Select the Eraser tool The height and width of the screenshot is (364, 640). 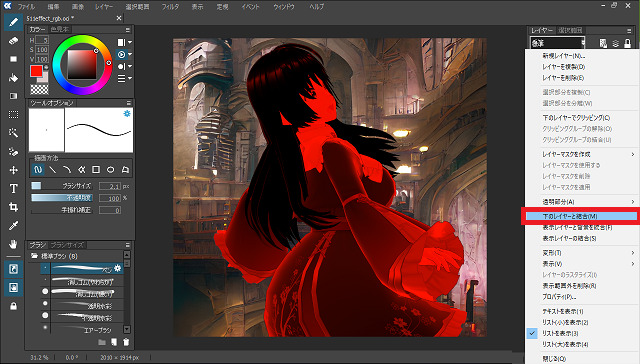[x=13, y=41]
